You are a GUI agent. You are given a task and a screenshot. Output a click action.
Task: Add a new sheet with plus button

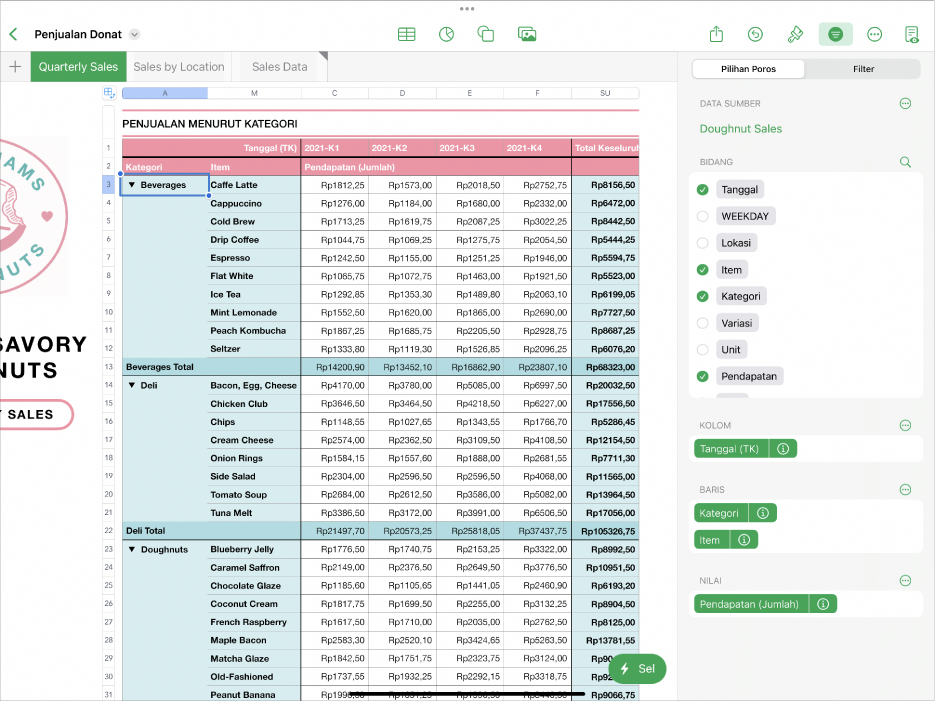click(x=15, y=67)
